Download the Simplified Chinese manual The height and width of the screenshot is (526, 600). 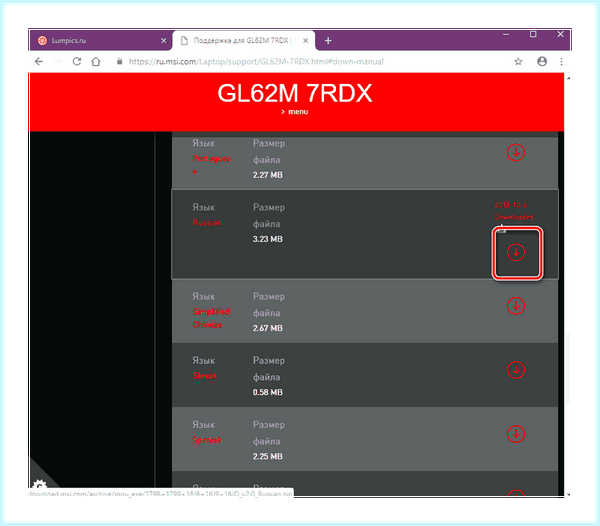point(515,306)
